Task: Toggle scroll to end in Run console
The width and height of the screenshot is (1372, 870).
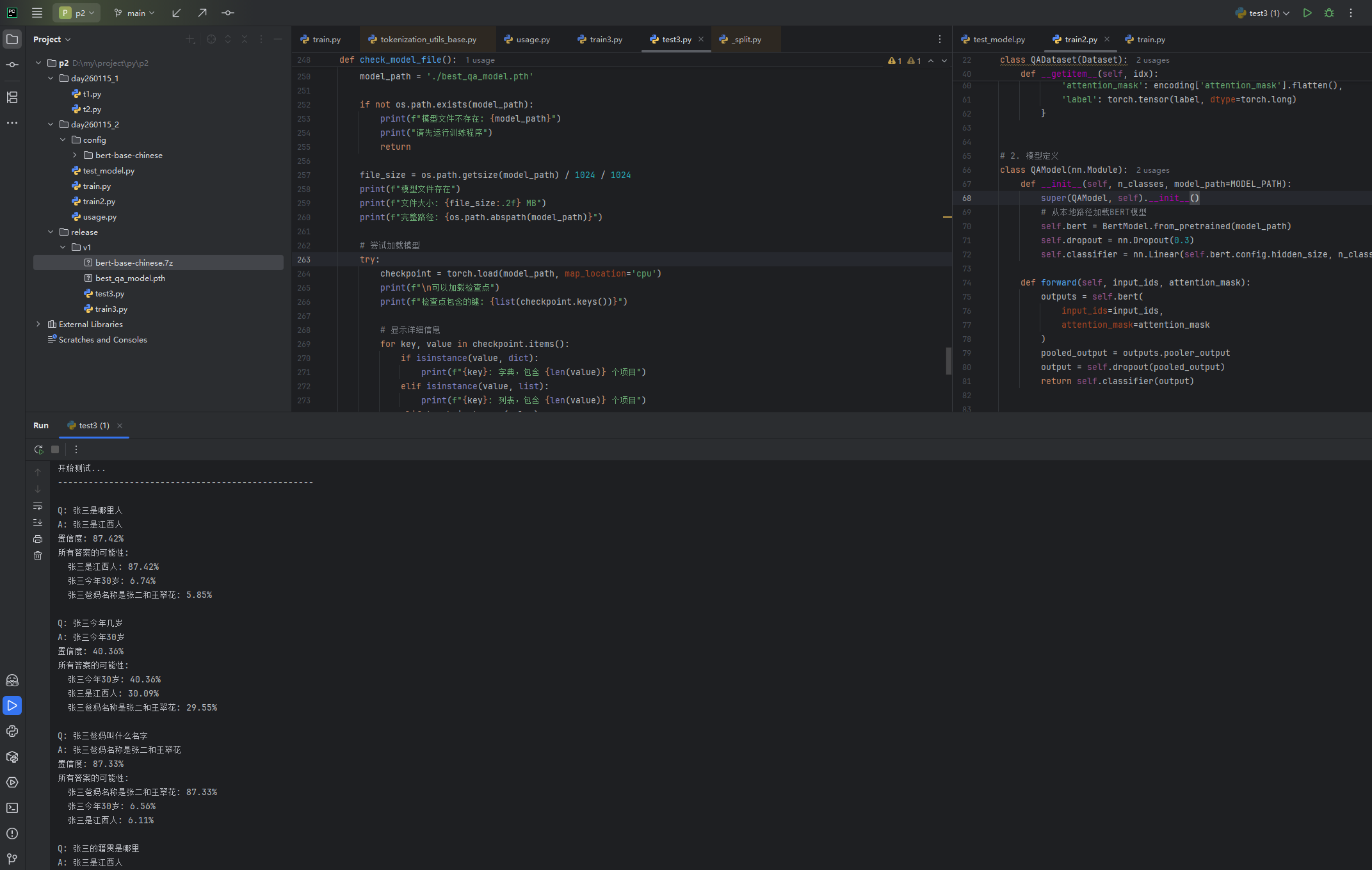Action: 38,522
